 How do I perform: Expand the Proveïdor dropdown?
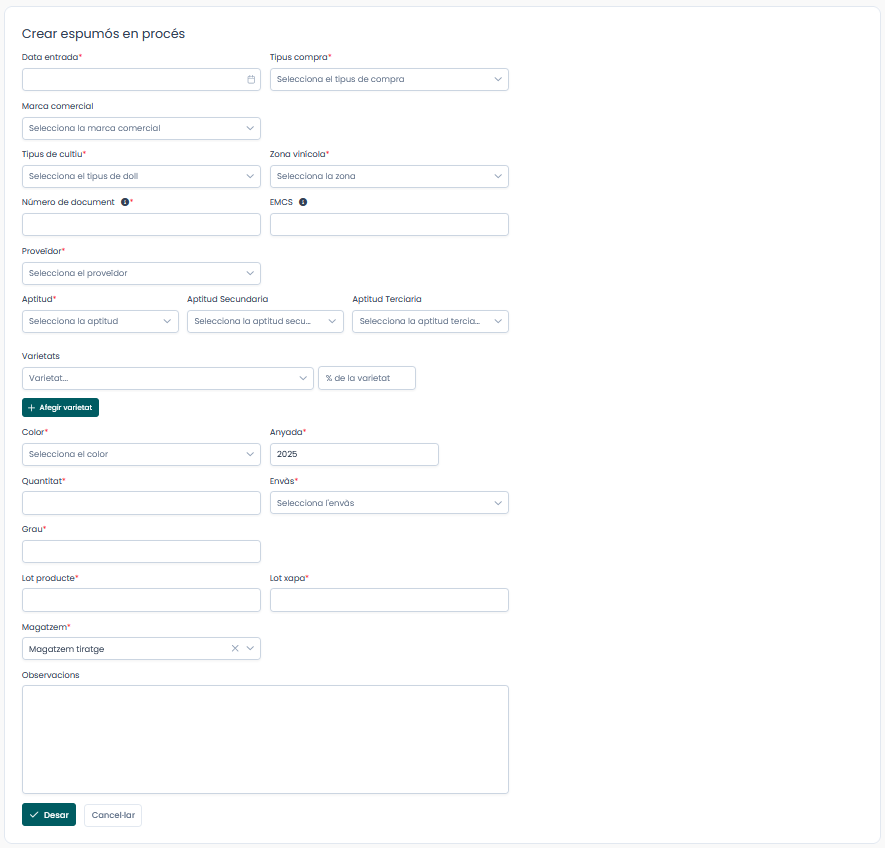click(141, 273)
